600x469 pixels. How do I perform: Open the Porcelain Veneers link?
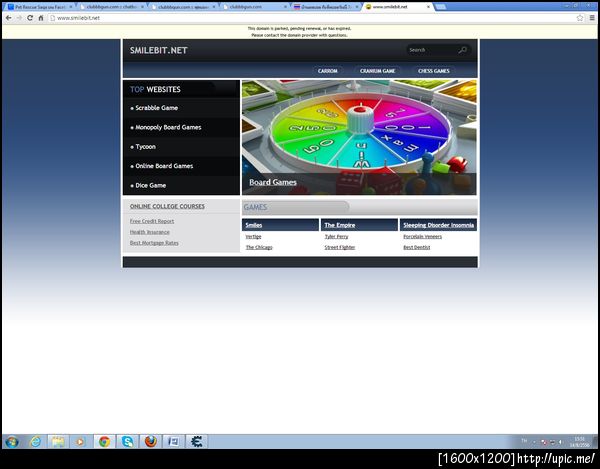click(x=422, y=237)
